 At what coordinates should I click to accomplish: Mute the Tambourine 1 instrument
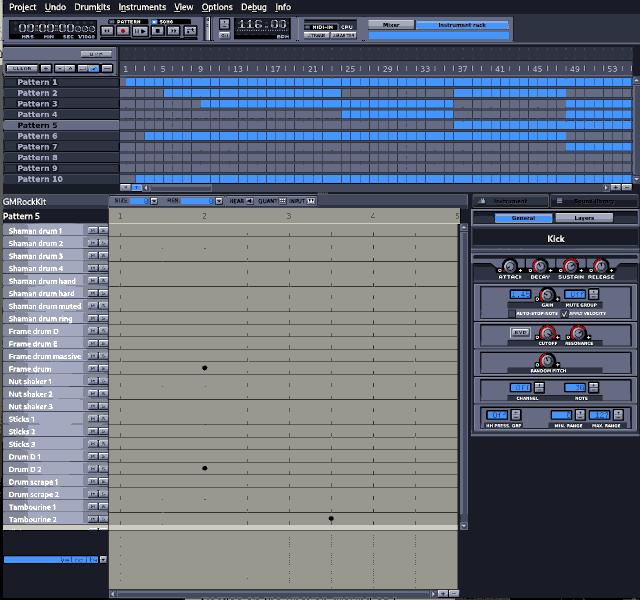pyautogui.click(x=93, y=507)
